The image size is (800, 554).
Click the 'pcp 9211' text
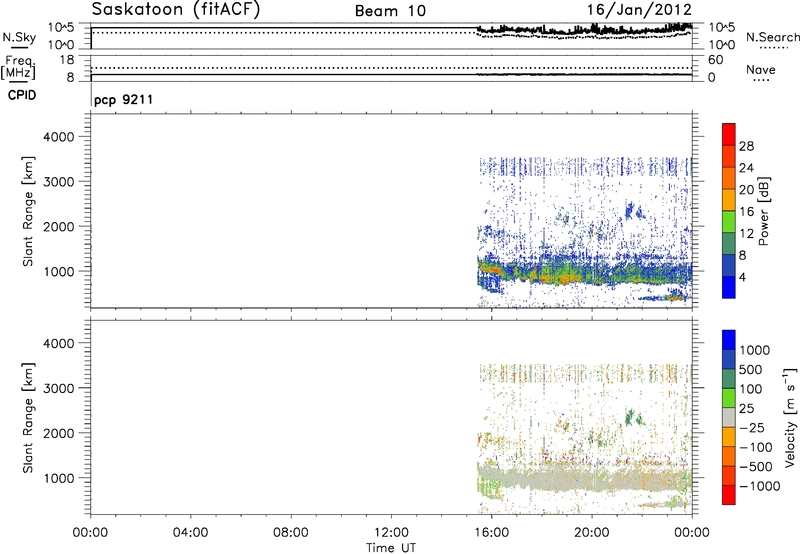(123, 99)
